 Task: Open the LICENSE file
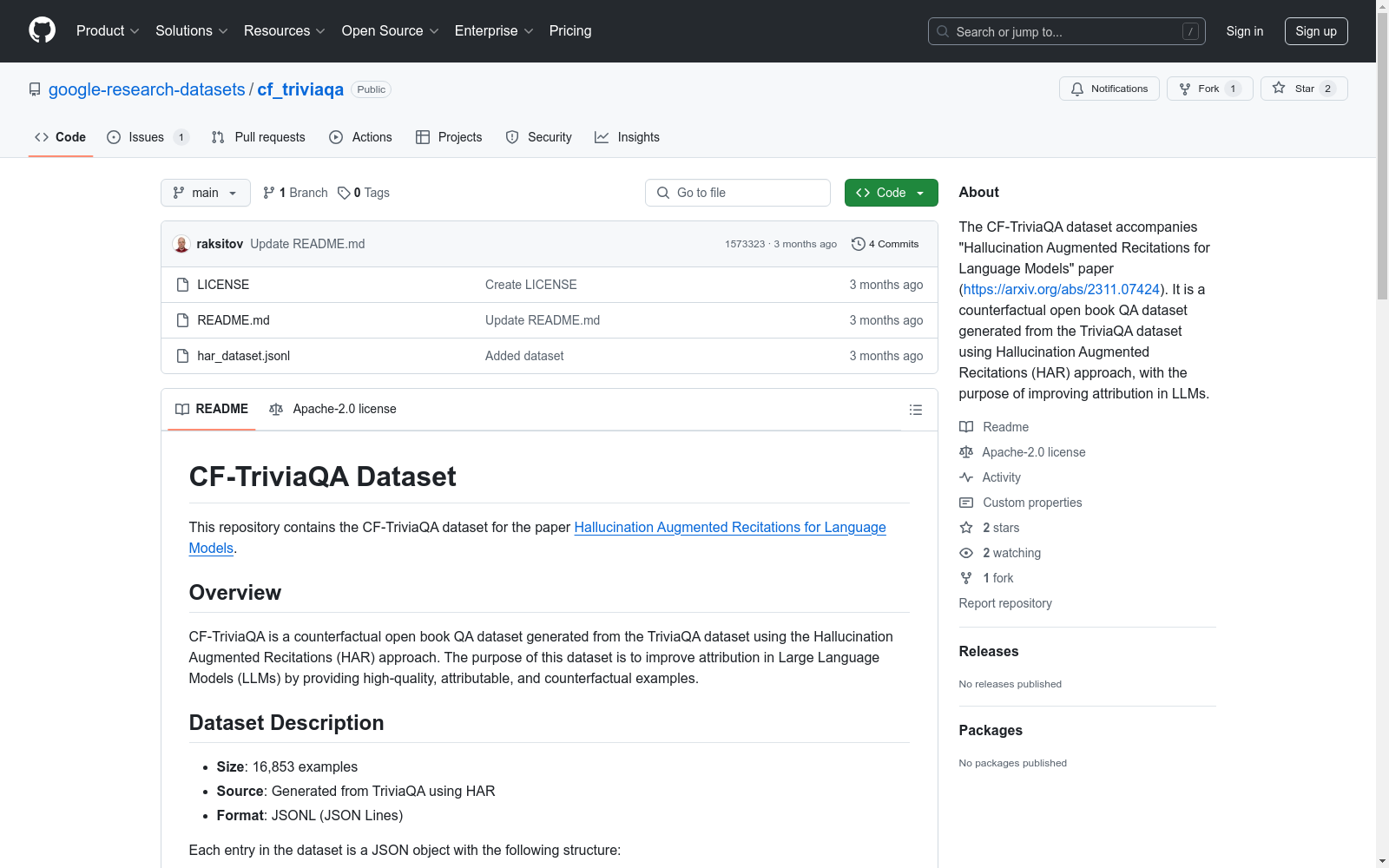223,285
